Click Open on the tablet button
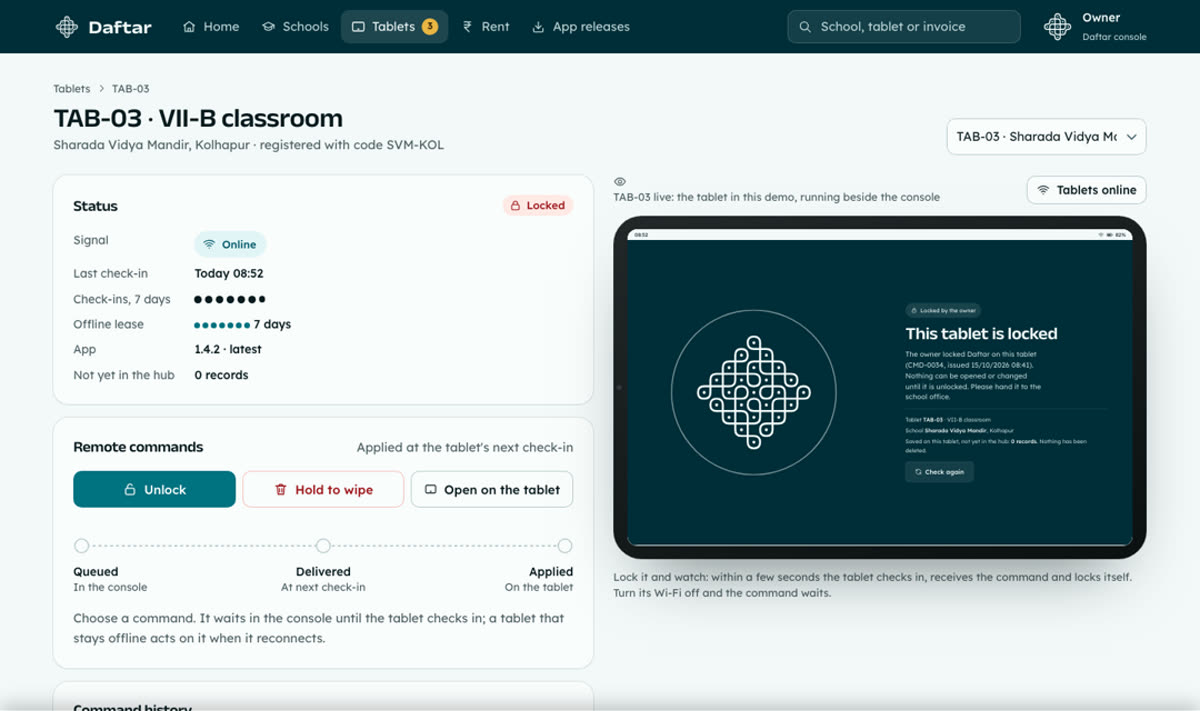1200x711 pixels. click(492, 490)
